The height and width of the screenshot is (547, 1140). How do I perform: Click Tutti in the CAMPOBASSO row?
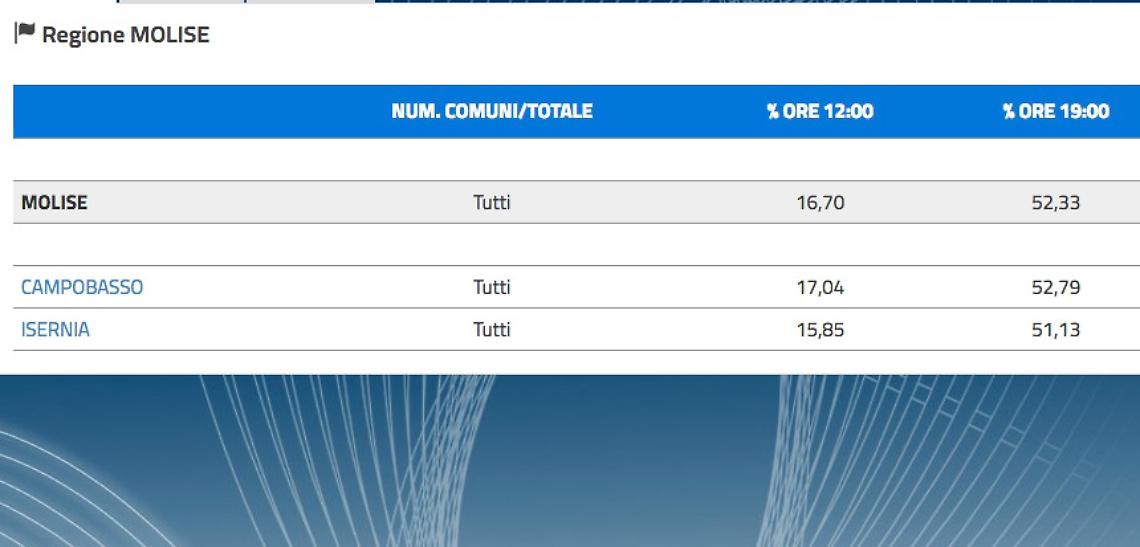click(492, 287)
